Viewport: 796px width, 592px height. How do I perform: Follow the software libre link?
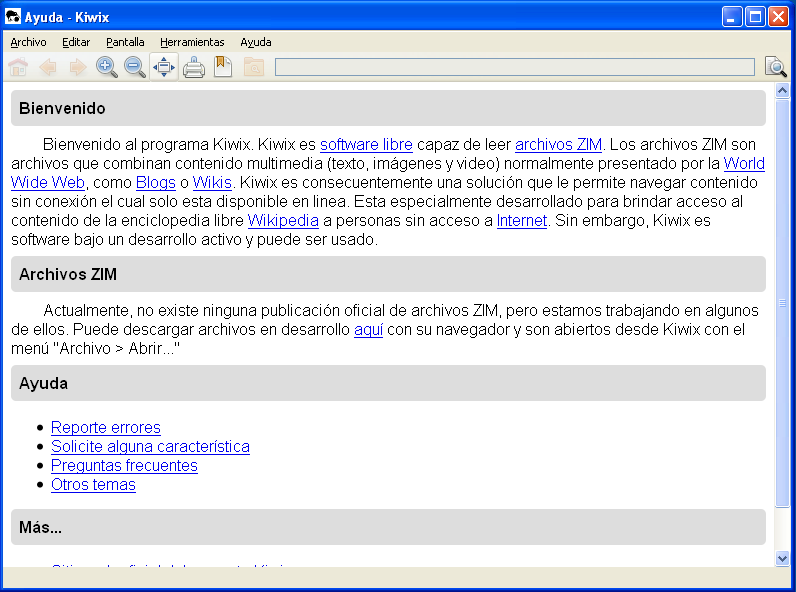point(366,145)
